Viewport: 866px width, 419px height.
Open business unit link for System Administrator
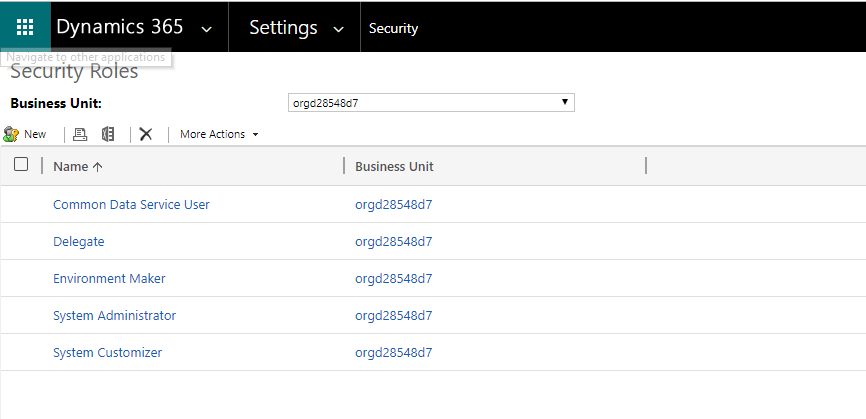pos(393,316)
